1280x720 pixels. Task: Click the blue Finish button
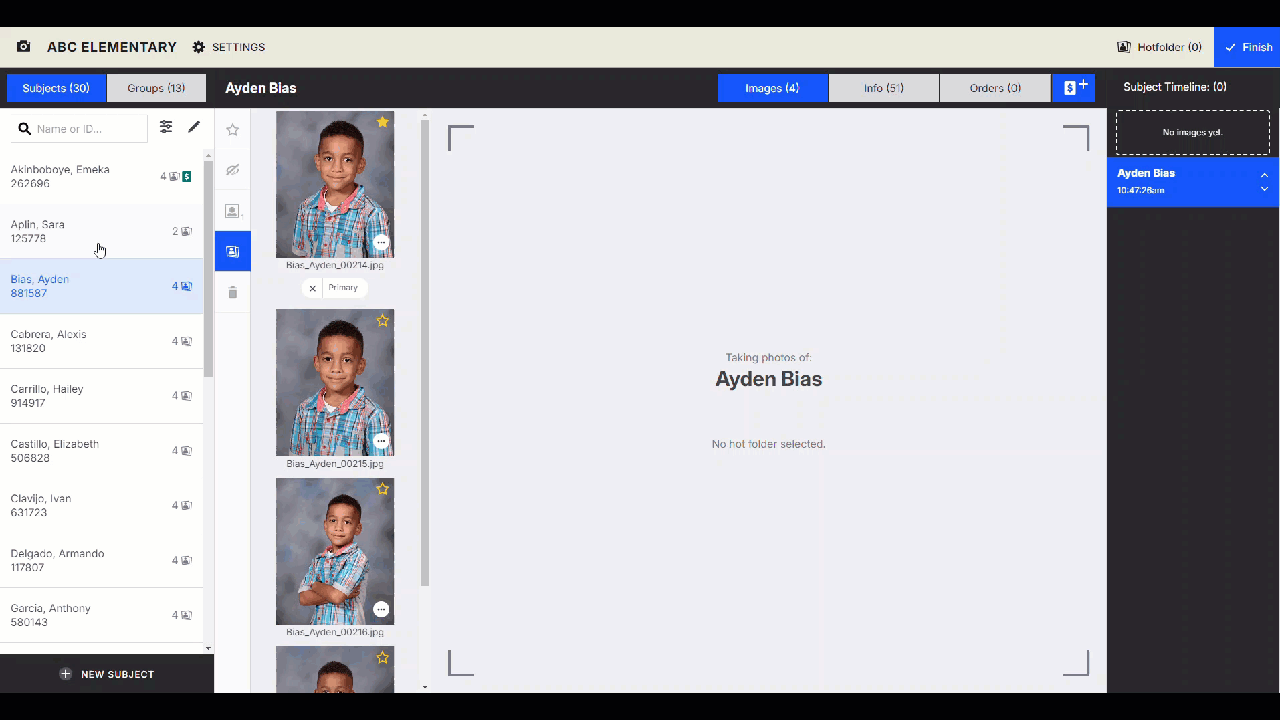click(x=1247, y=47)
